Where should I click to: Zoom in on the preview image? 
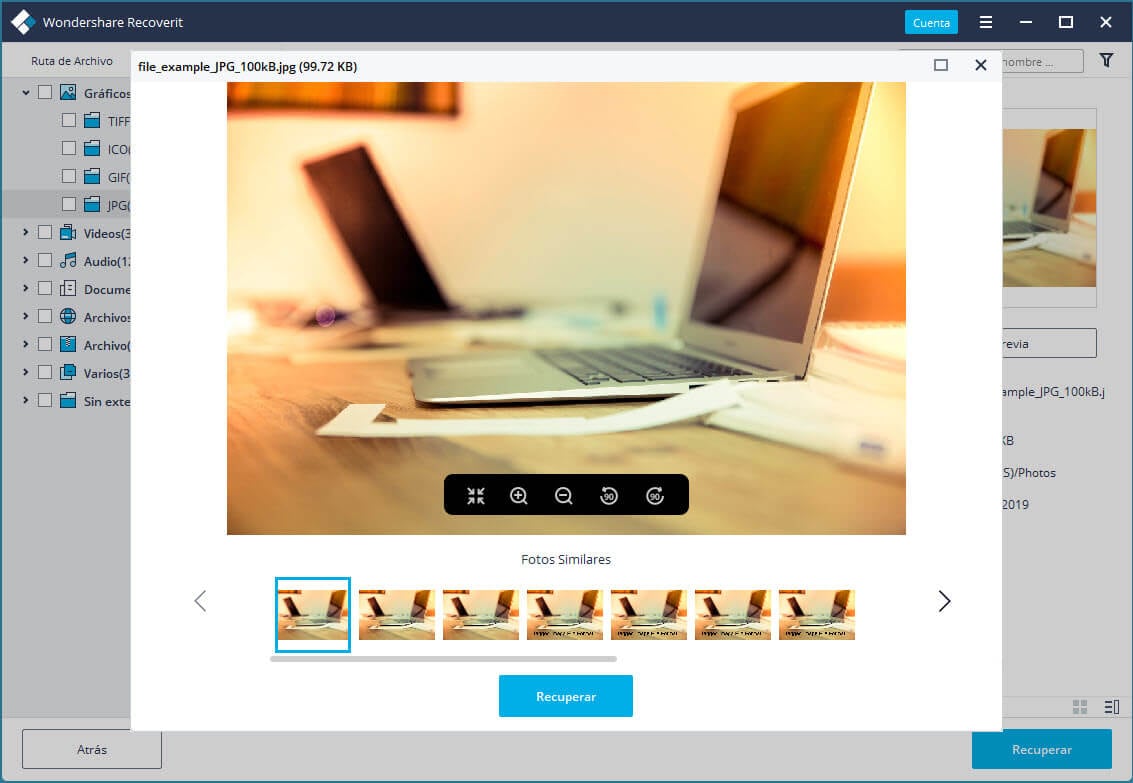(519, 496)
